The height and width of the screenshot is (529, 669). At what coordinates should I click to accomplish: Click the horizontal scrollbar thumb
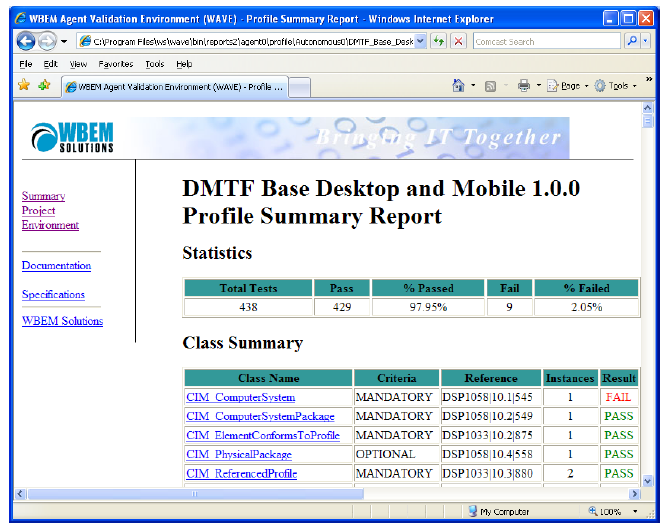coord(195,494)
